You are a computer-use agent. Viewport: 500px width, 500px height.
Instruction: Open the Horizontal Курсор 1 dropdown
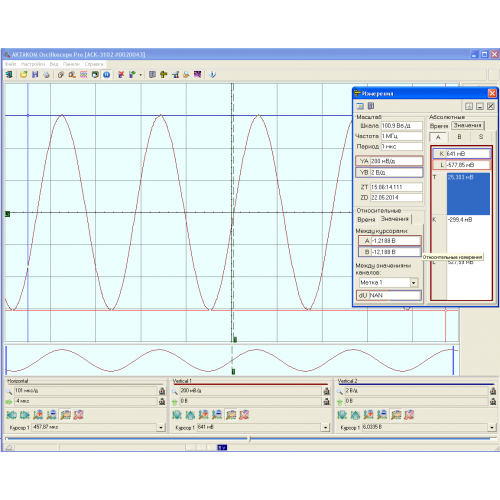[x=161, y=427]
